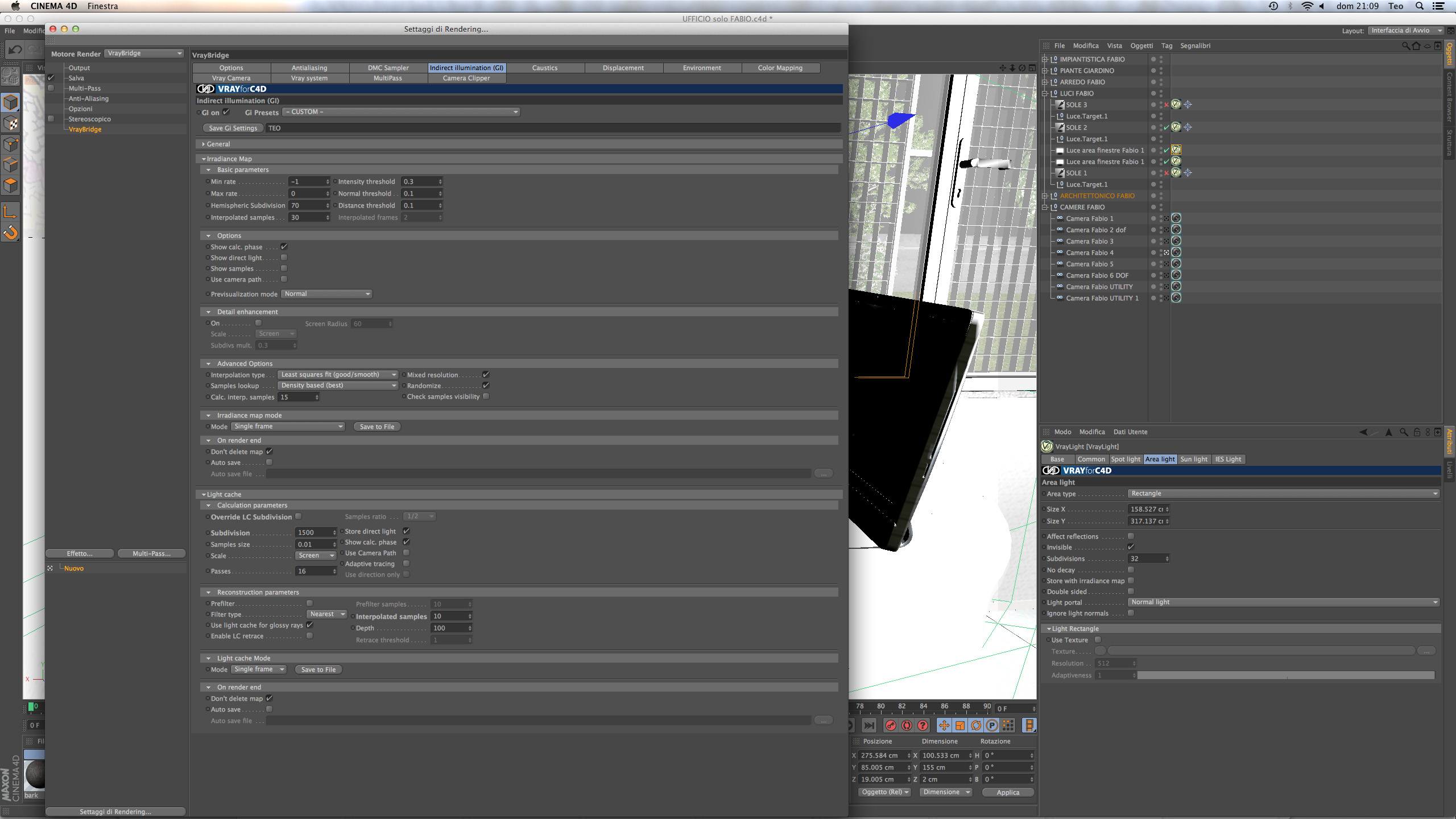
Task: Switch to the DMC Sampler tab
Action: point(388,68)
